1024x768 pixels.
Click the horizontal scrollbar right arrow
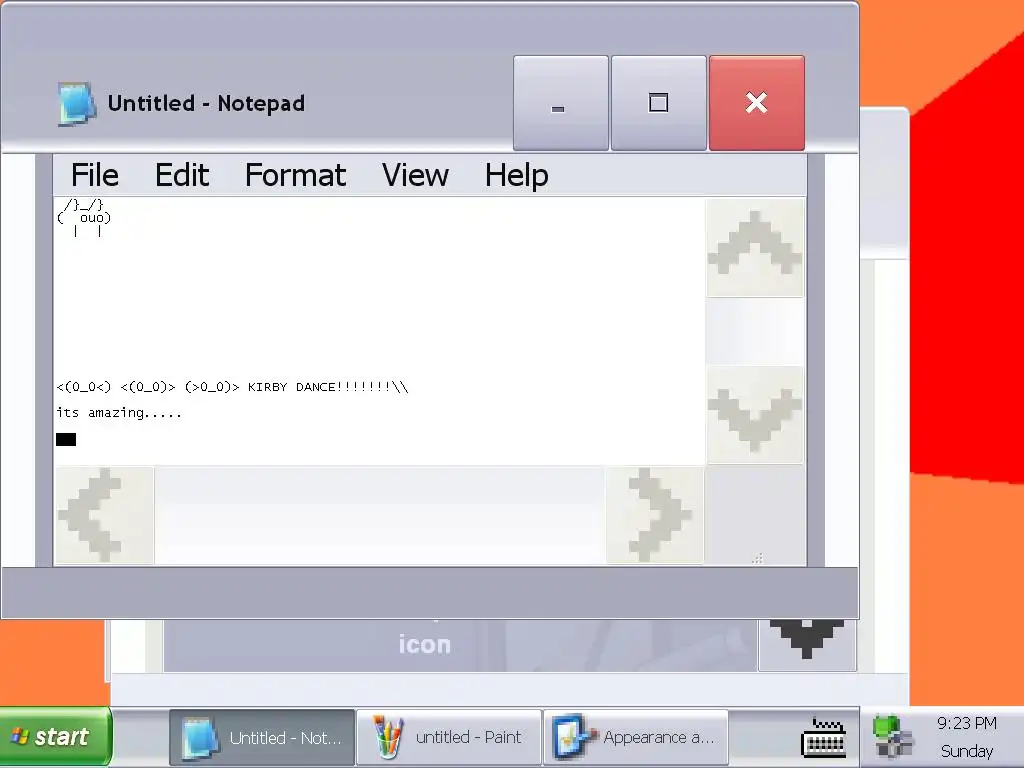click(x=655, y=515)
